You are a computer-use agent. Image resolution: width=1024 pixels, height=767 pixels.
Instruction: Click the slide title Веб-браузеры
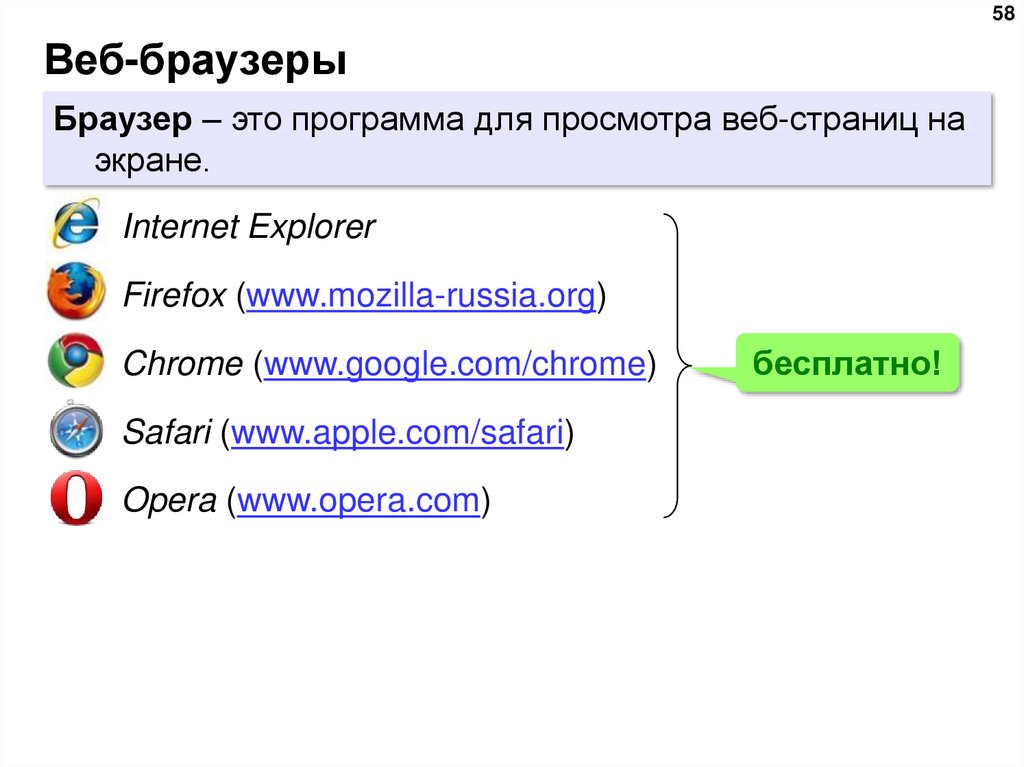(196, 62)
